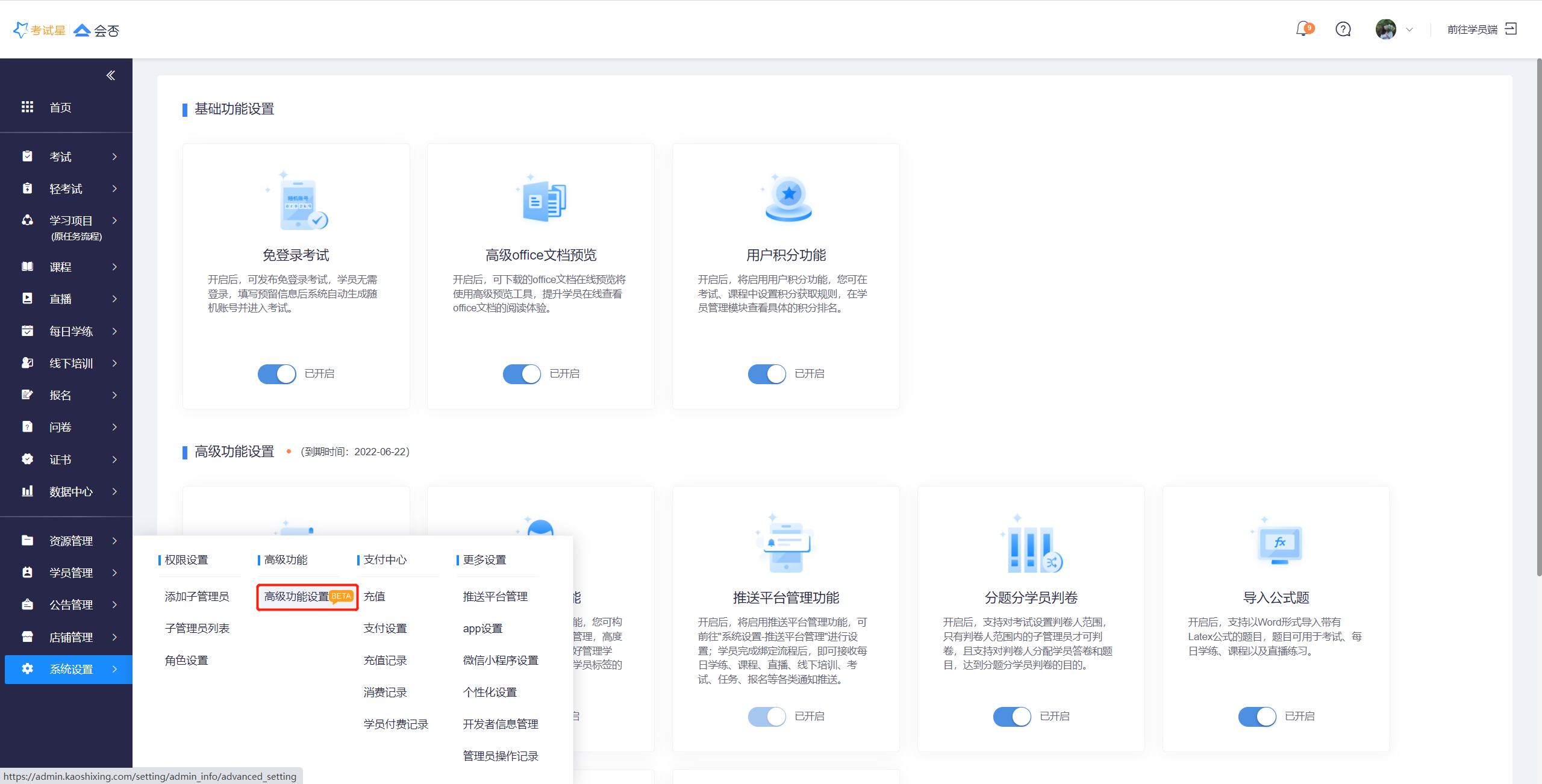The height and width of the screenshot is (784, 1542).
Task: Expand the 考试 sidebar menu arrow
Action: 114,157
